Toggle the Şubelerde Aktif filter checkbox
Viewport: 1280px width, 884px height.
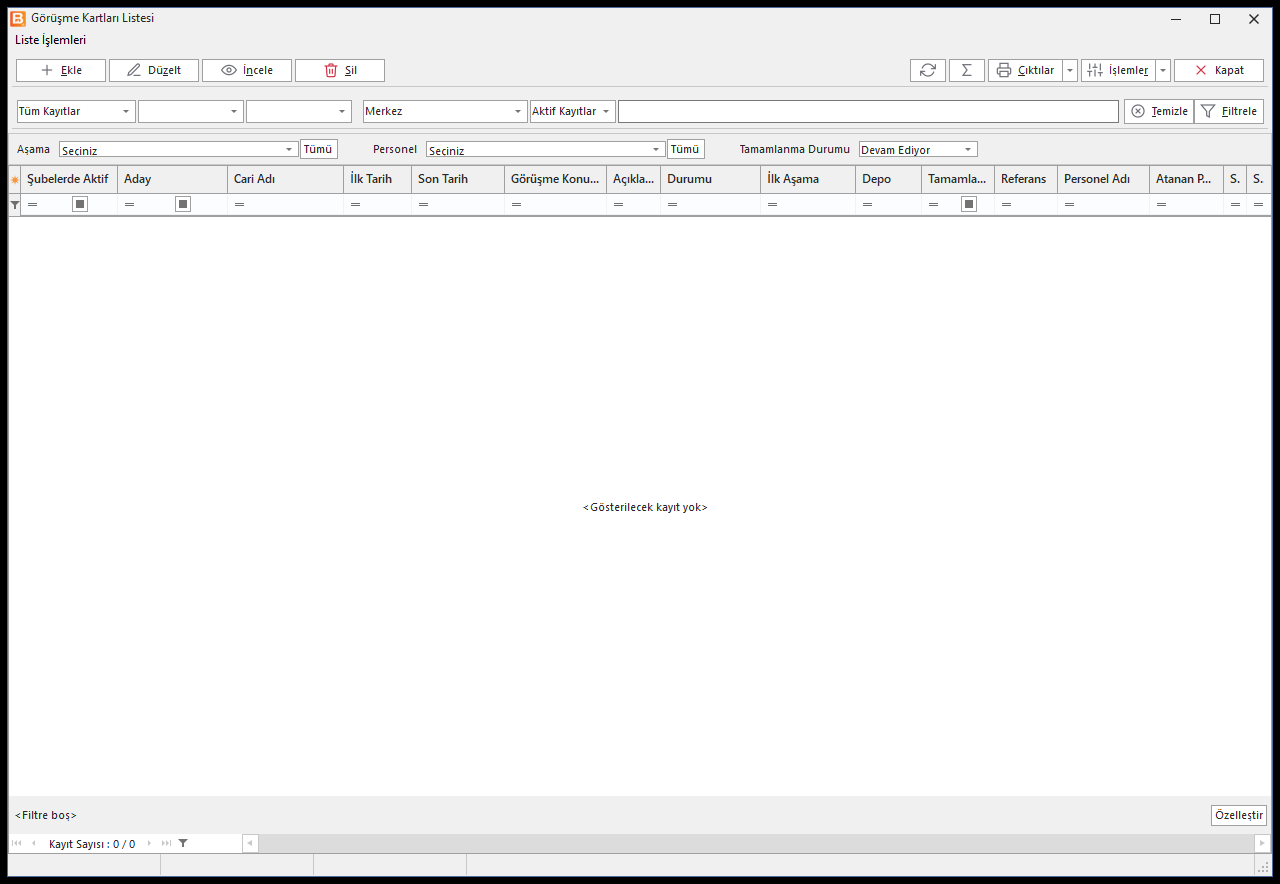(80, 204)
